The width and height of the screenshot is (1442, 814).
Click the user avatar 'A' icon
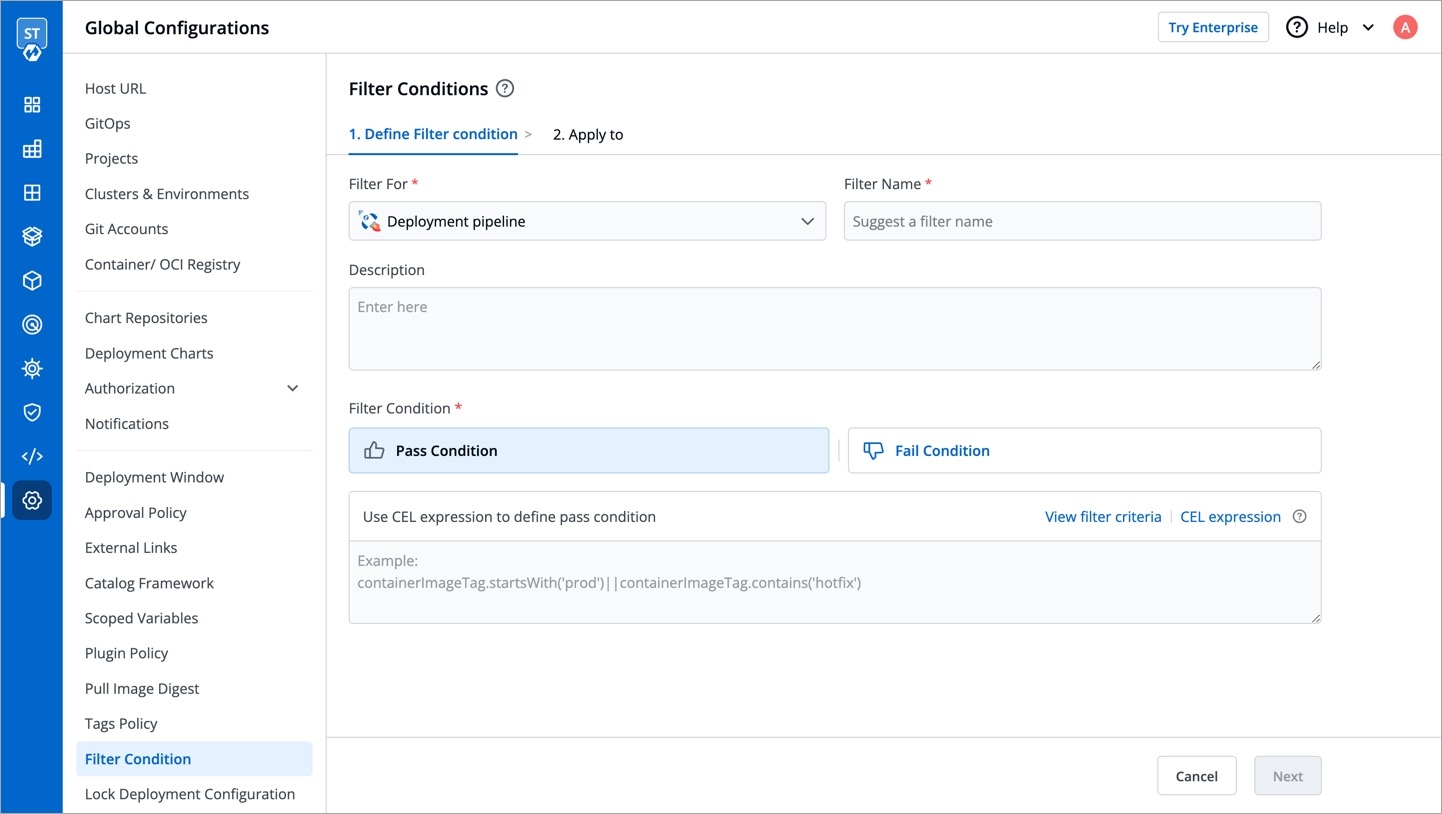[1405, 27]
